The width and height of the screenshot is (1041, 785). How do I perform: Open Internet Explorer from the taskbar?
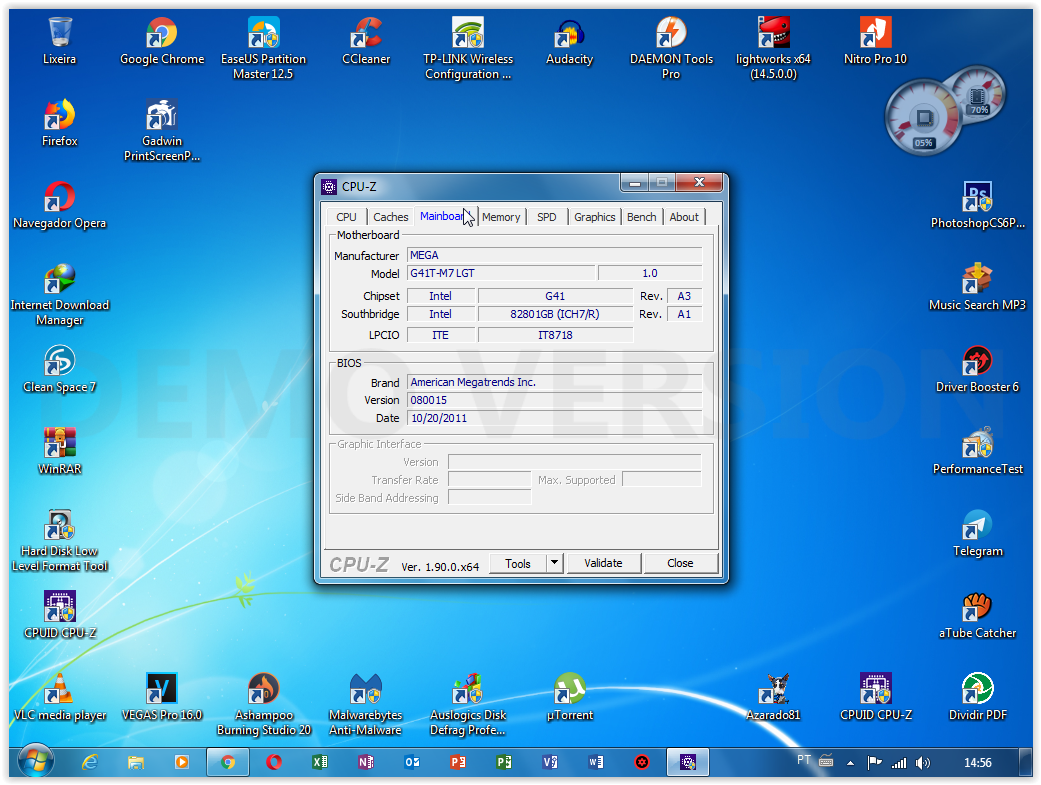(x=90, y=762)
